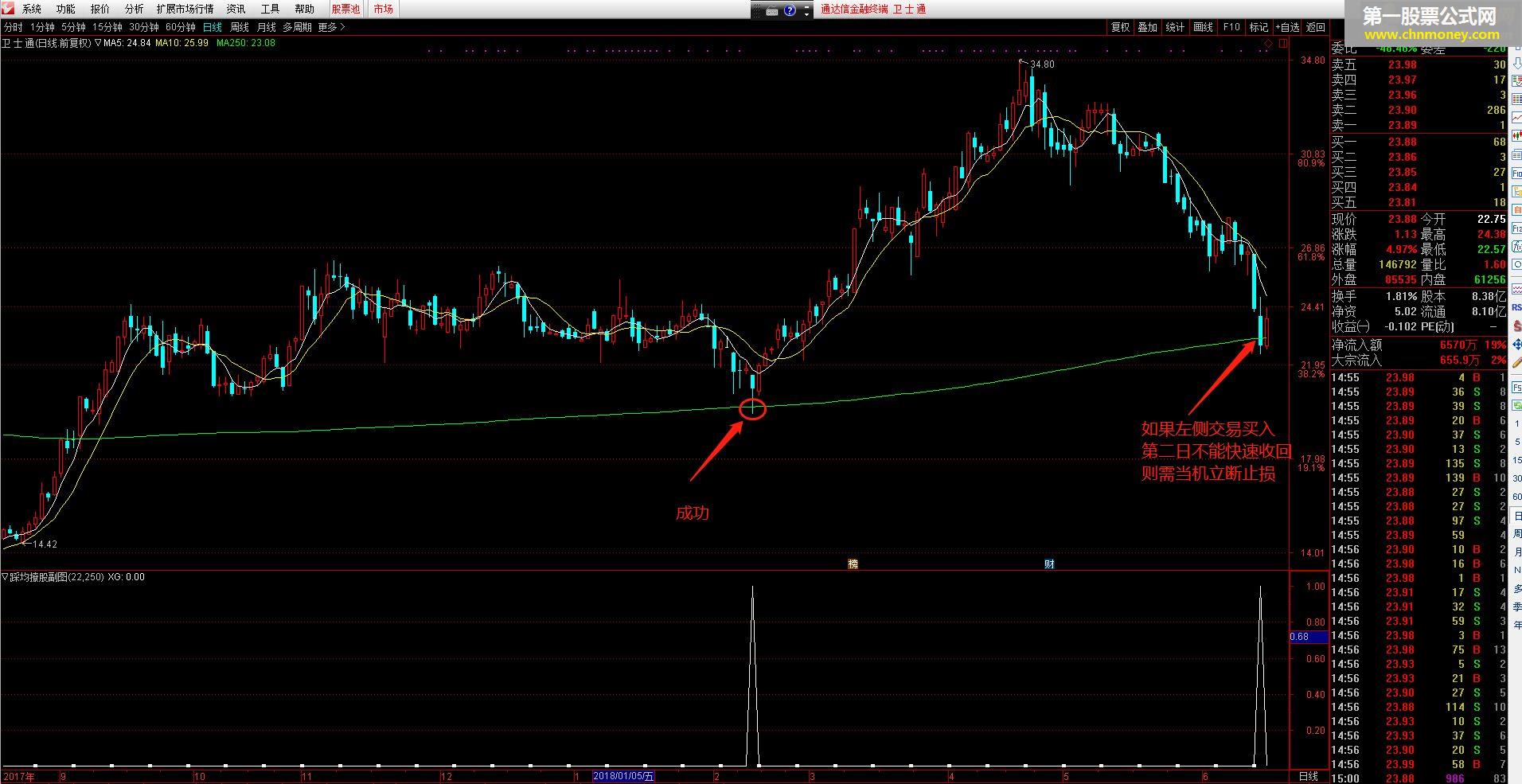
Task: Click the 卖五 price 23.98
Action: tap(1403, 64)
